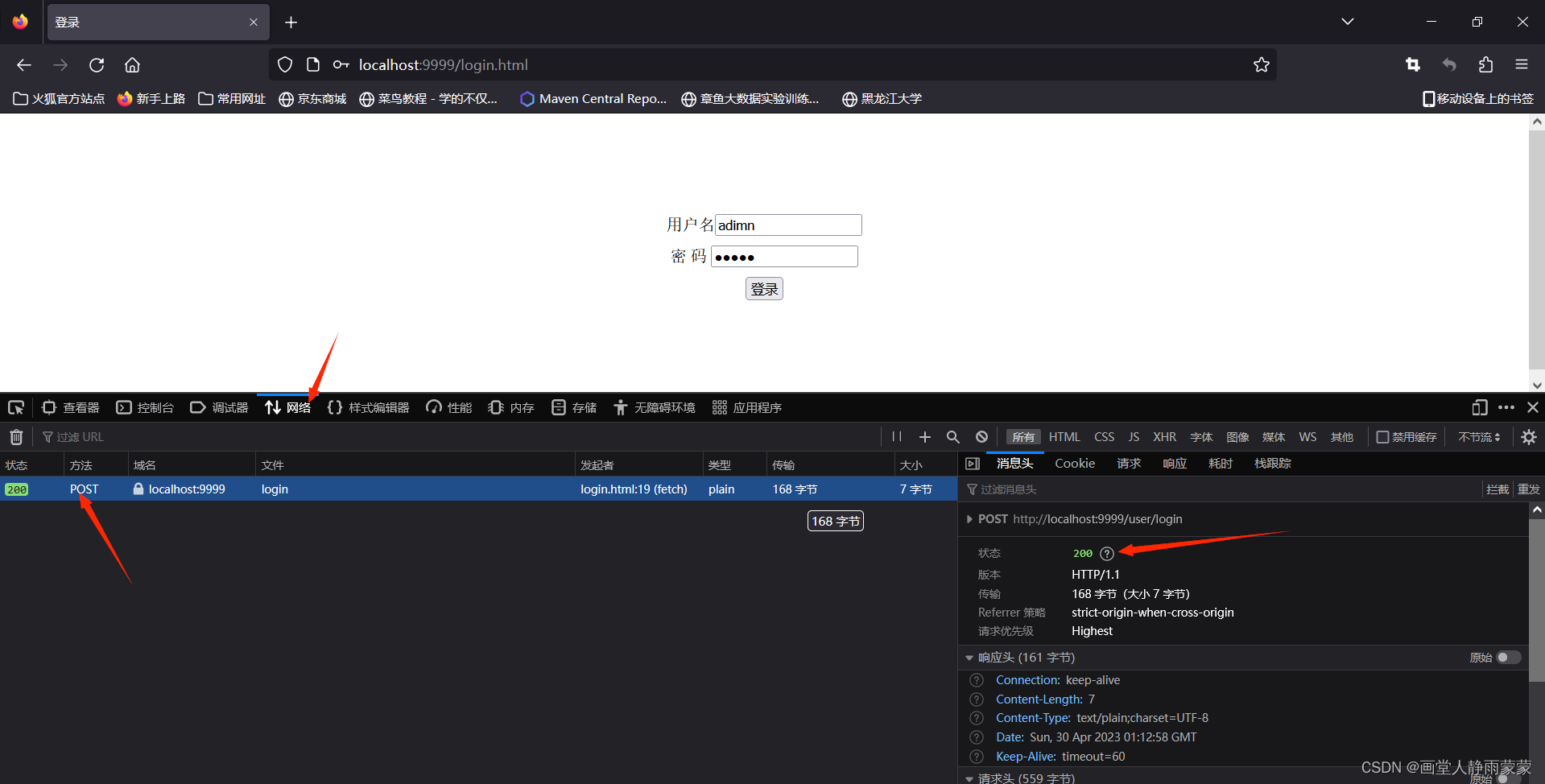Open the 菜鸟教程 bookmark in toolbar
The height and width of the screenshot is (784, 1545).
point(429,98)
